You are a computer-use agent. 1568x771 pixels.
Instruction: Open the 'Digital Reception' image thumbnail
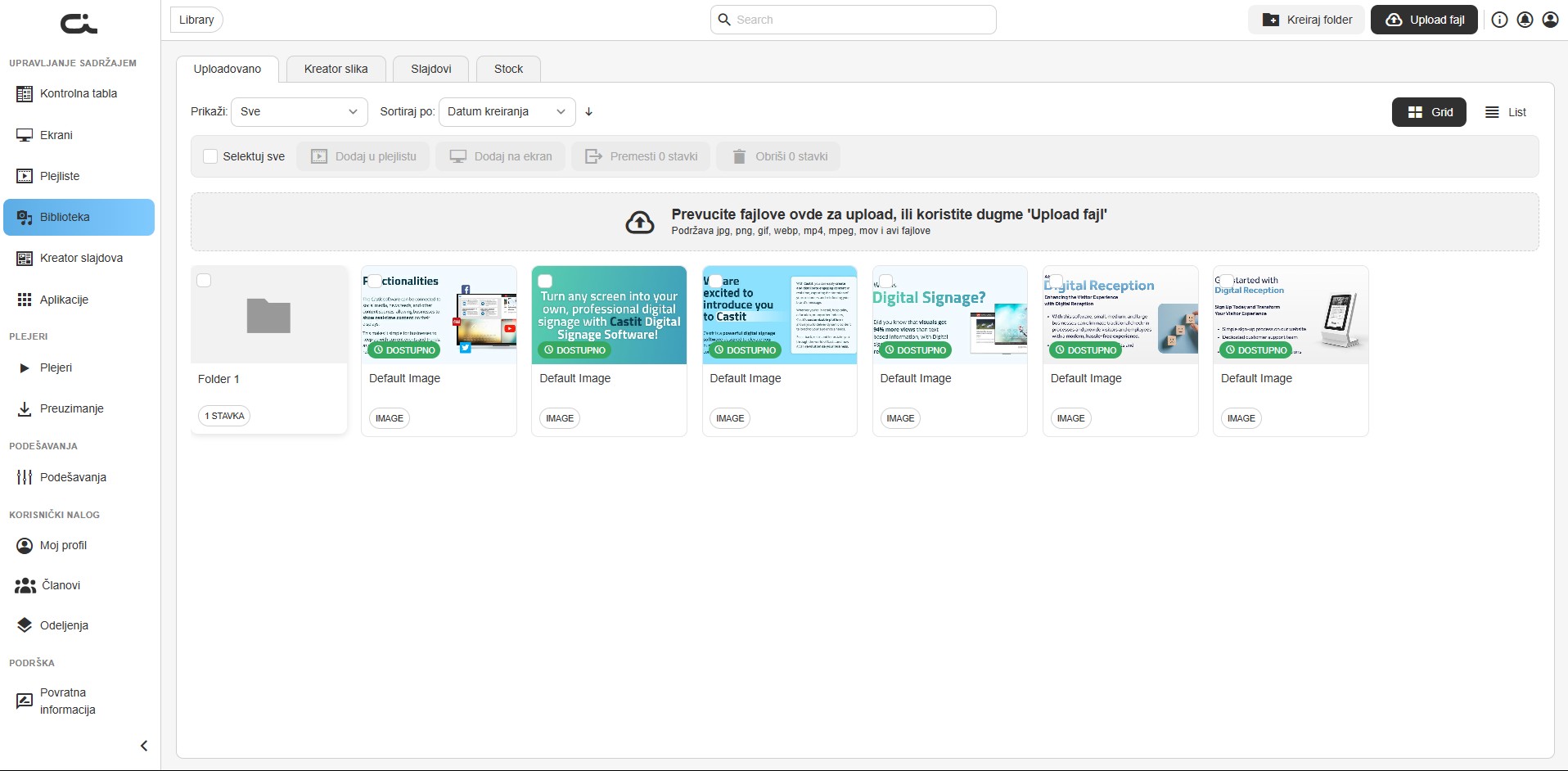(1120, 315)
